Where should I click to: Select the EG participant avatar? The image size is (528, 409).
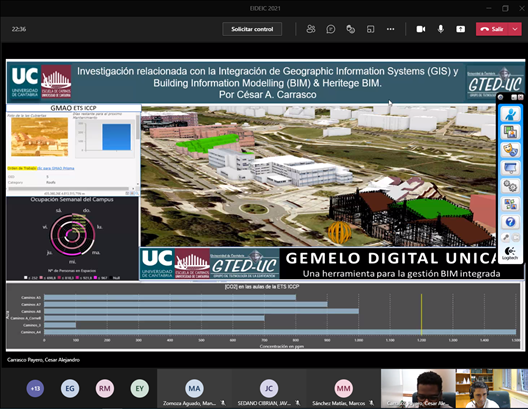pyautogui.click(x=70, y=388)
